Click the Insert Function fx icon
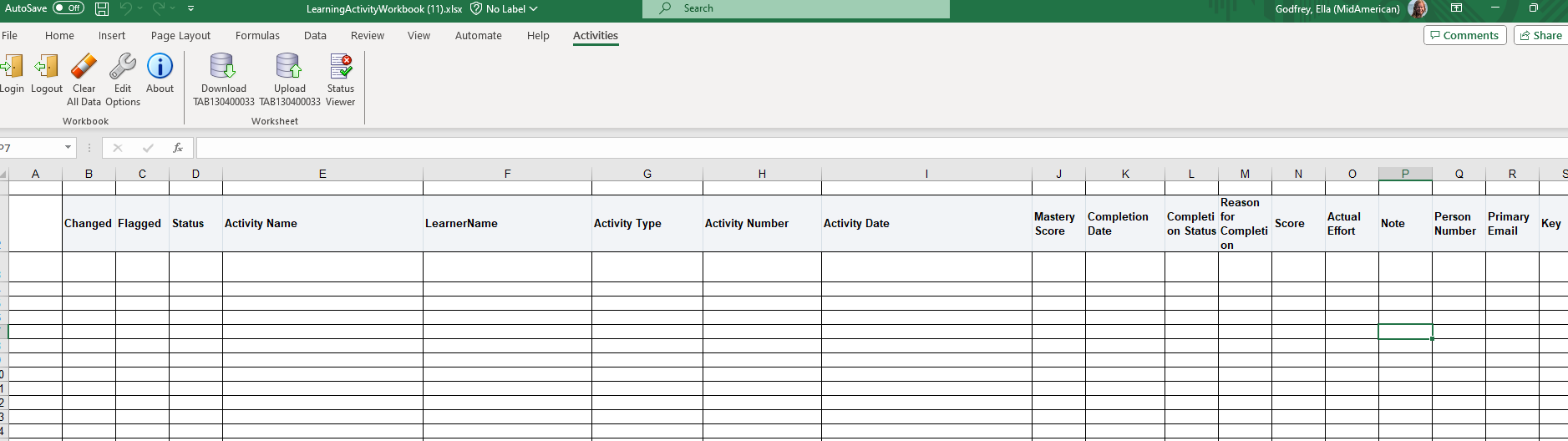Viewport: 1568px width, 441px height. [x=178, y=148]
